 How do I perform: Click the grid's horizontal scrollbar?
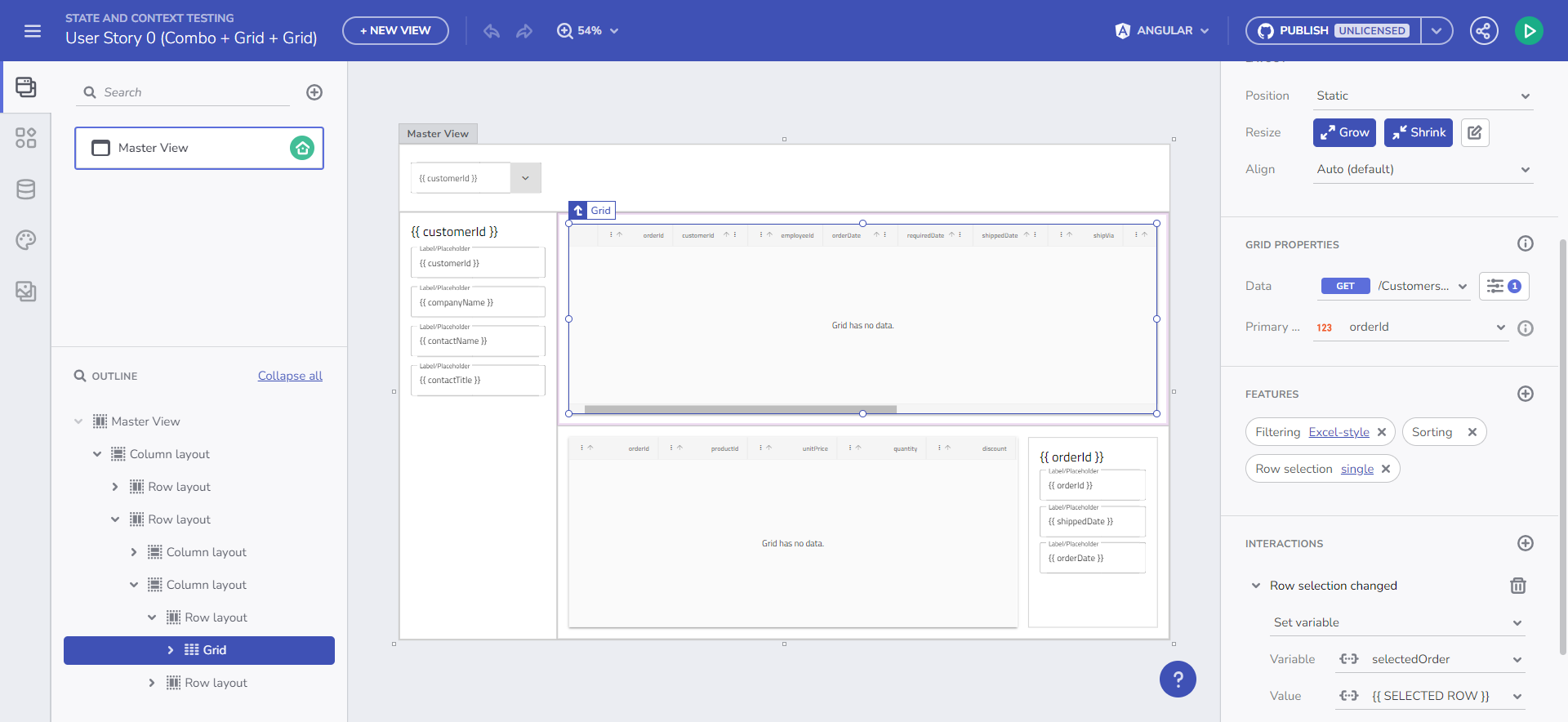740,409
